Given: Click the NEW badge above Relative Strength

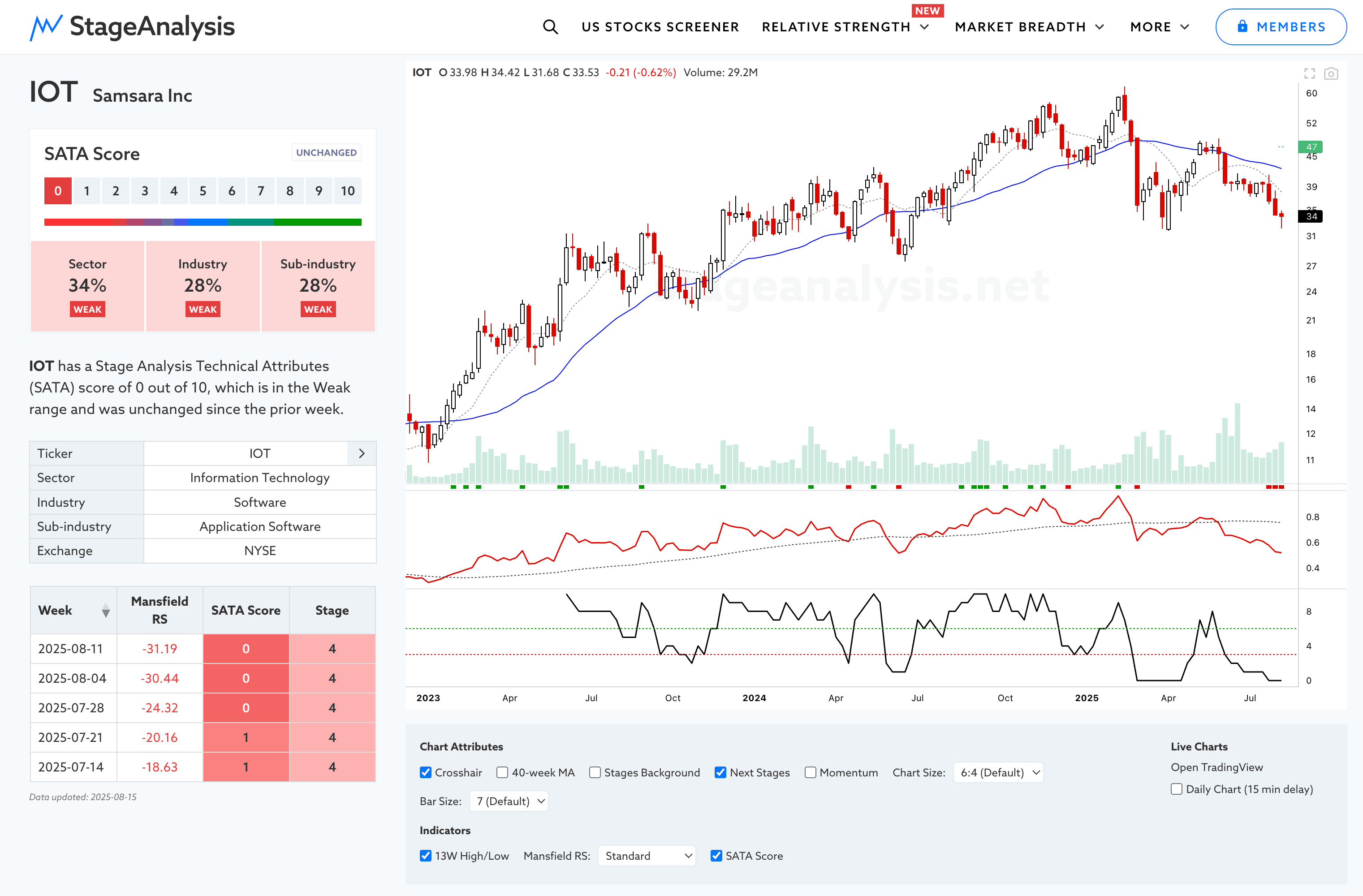Looking at the screenshot, I should 927,11.
